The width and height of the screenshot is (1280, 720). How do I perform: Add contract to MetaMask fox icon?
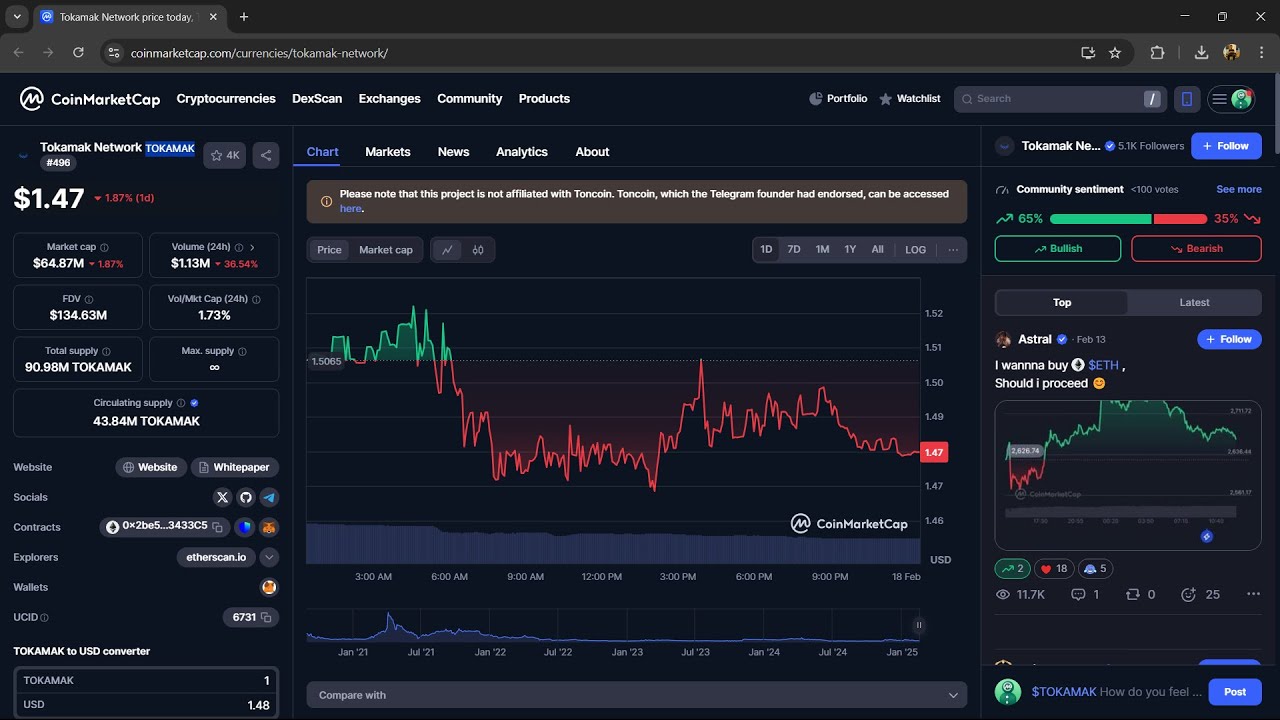[x=269, y=527]
